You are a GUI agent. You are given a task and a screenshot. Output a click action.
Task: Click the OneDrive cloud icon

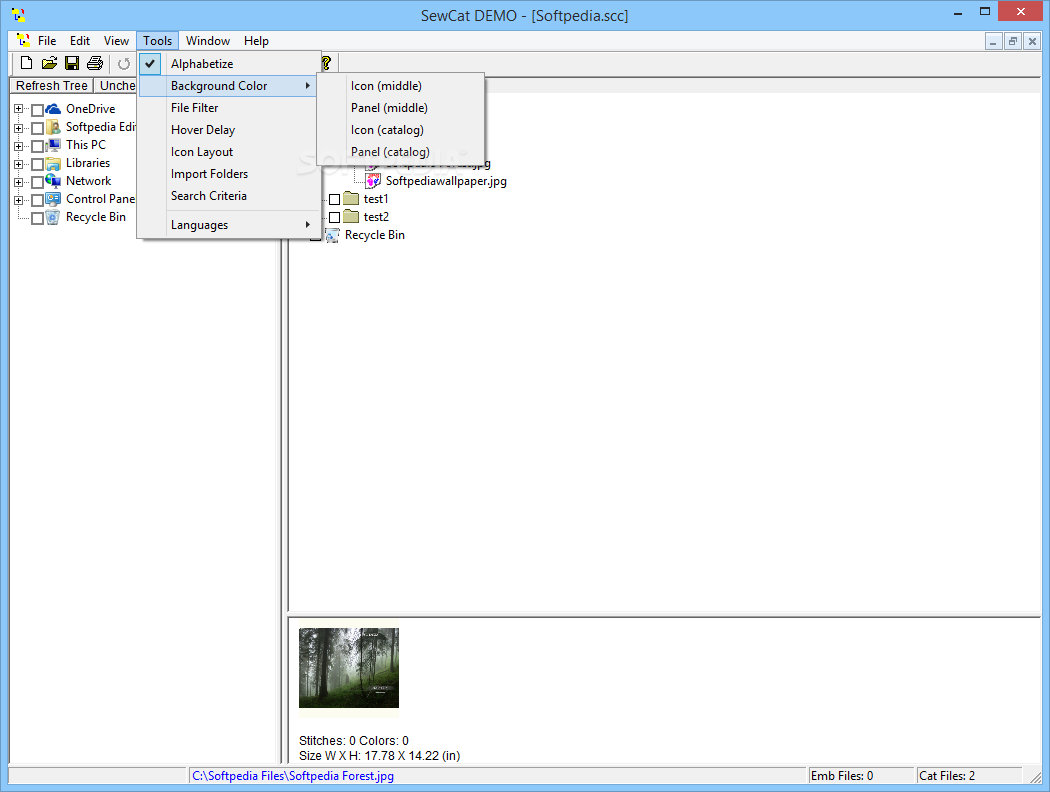(x=54, y=108)
